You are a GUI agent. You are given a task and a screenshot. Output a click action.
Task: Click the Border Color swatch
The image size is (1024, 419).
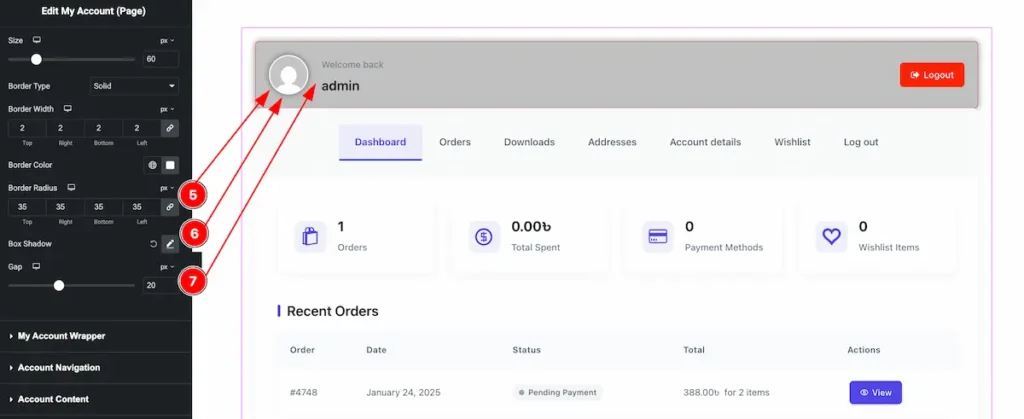click(170, 165)
